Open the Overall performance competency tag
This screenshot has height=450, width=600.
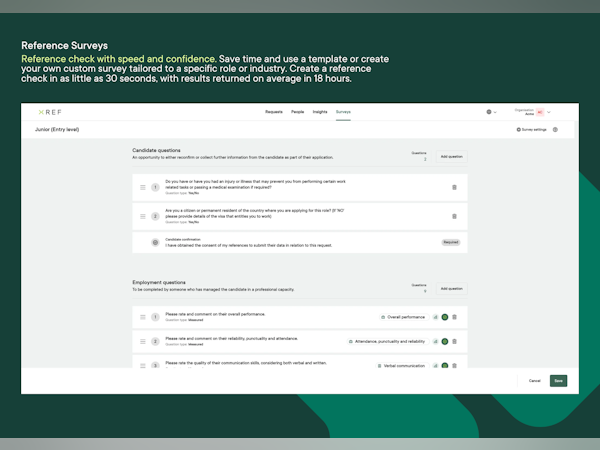tap(404, 317)
